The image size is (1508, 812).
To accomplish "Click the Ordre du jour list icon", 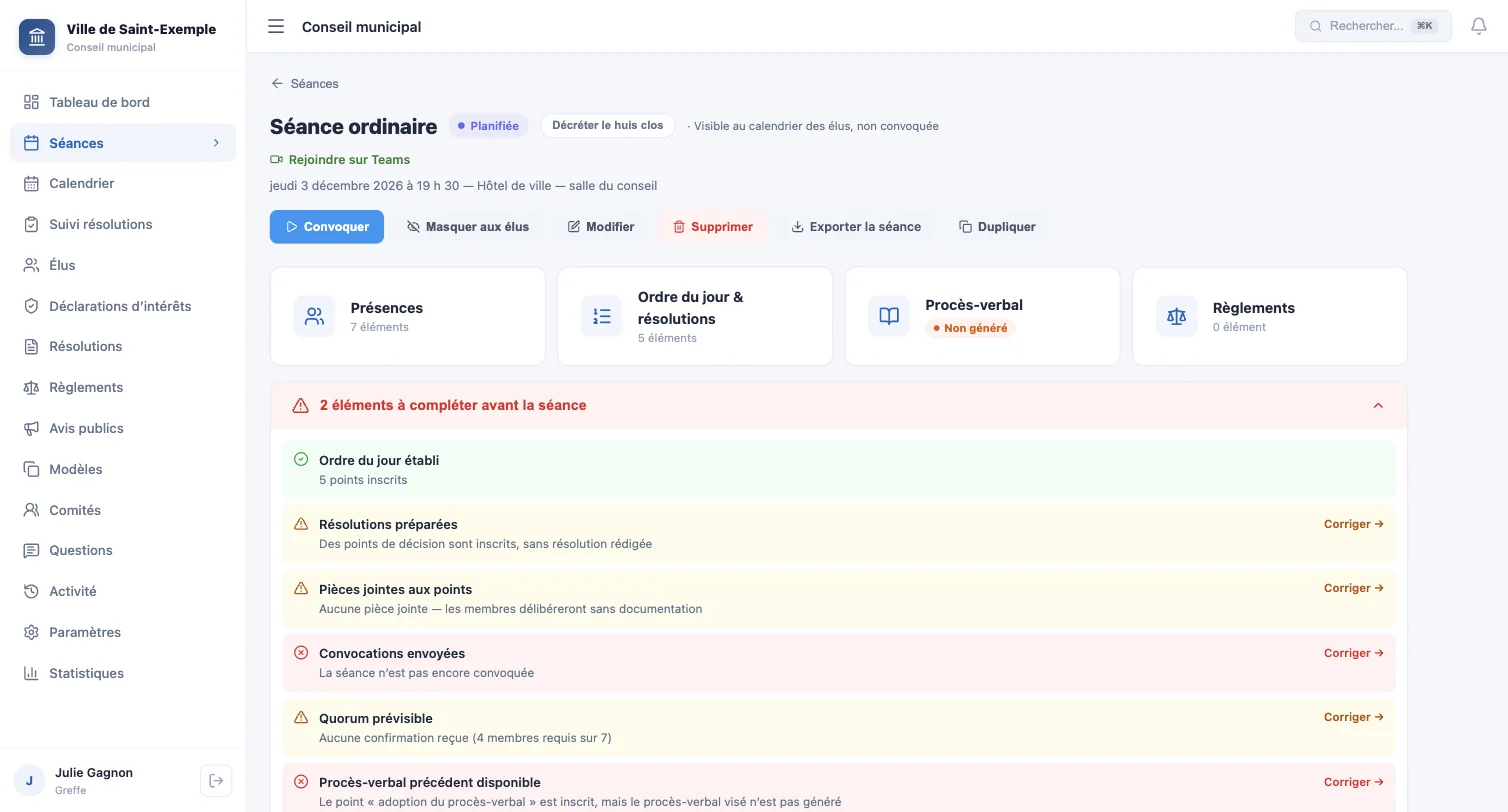I will [602, 316].
